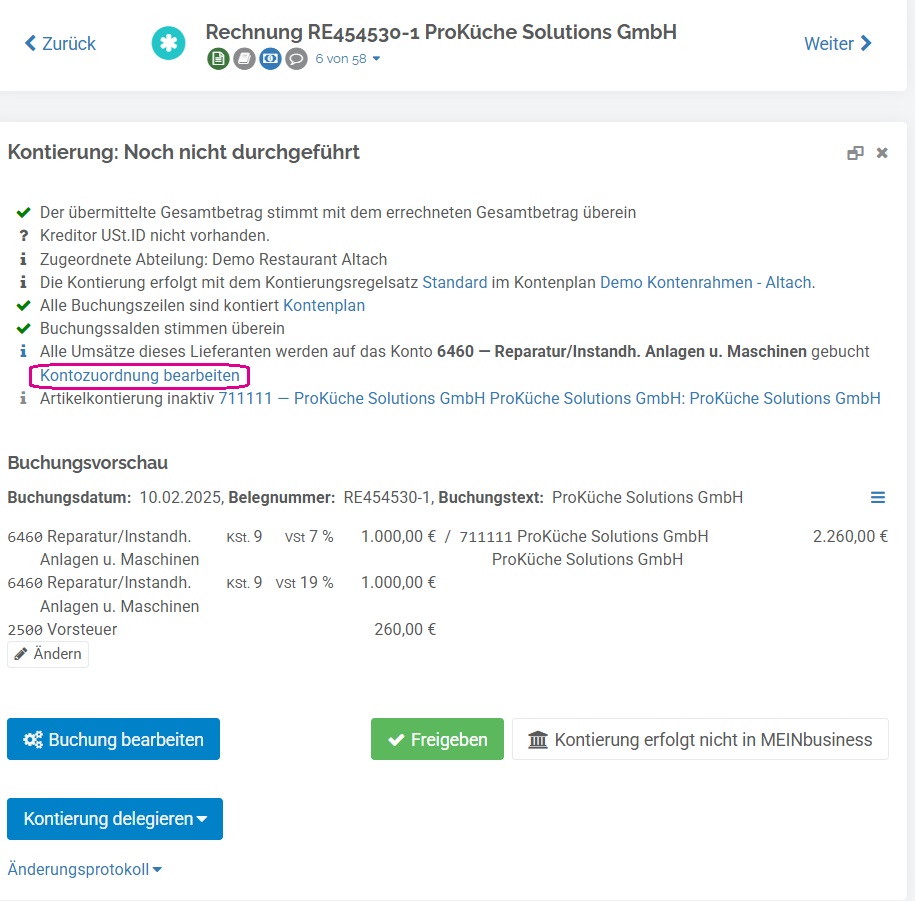Approve with the Freigeben button
Screen dimensions: 915x901
point(437,739)
